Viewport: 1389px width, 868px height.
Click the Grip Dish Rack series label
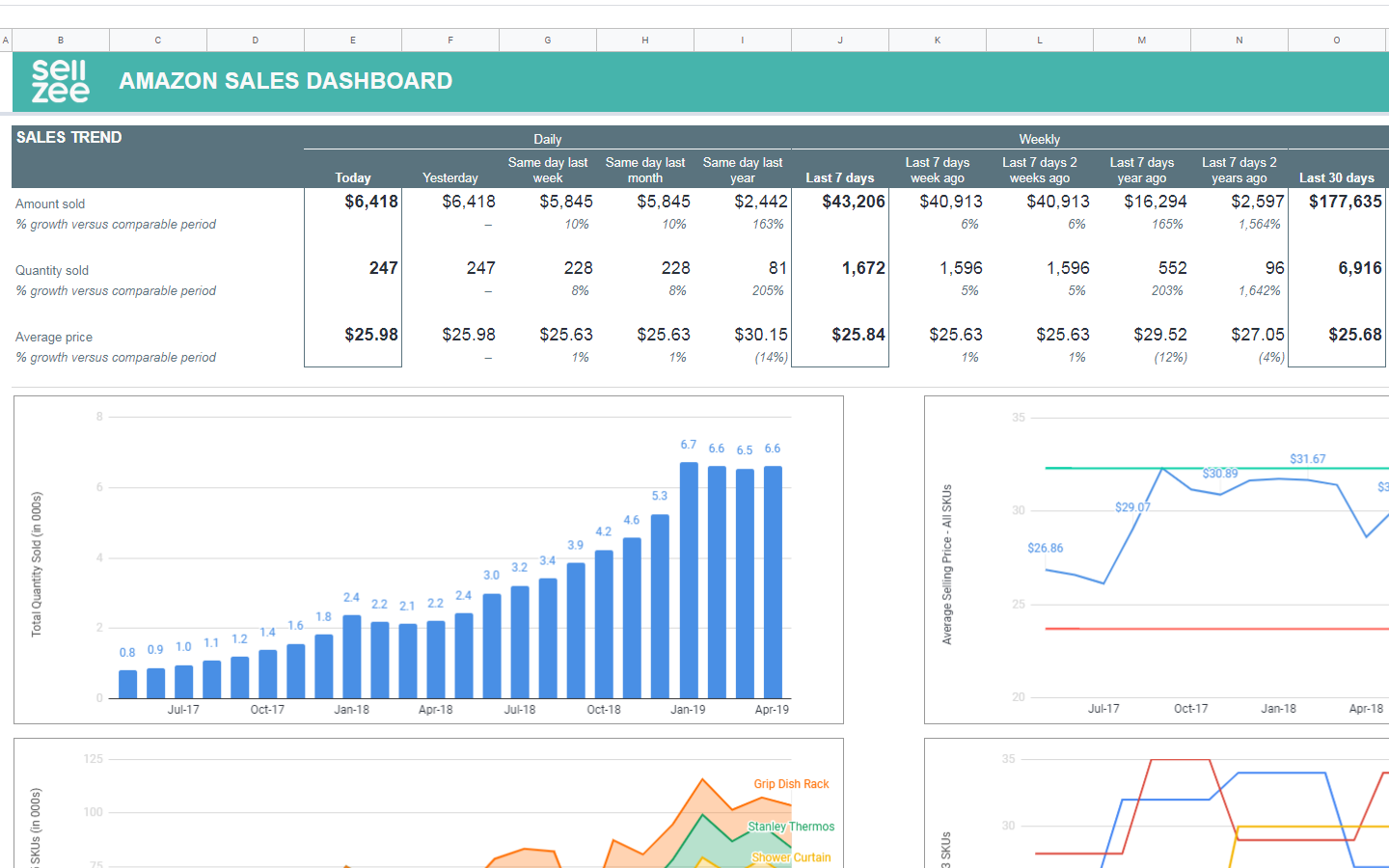point(791,784)
